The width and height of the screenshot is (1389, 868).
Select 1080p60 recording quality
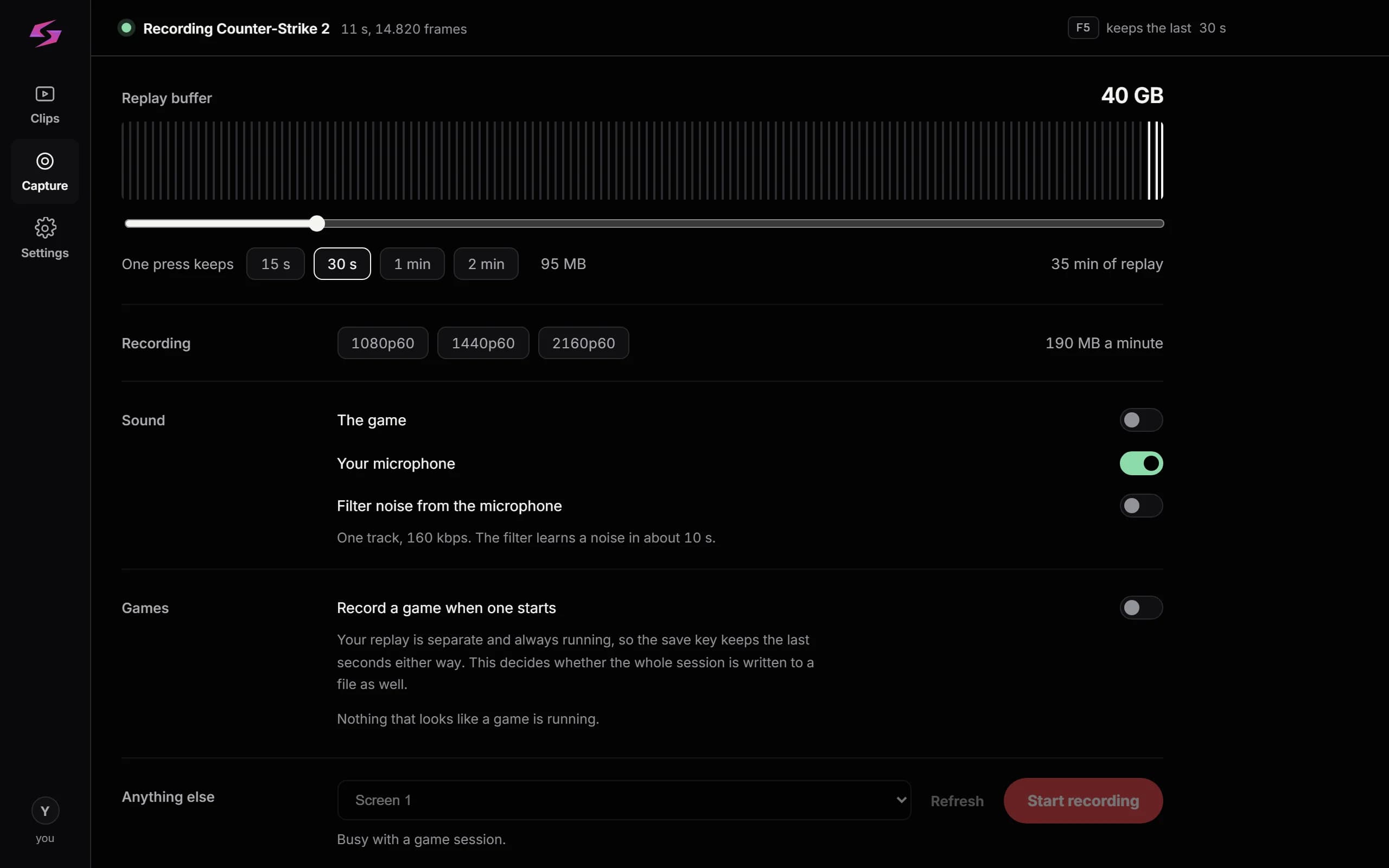[383, 343]
